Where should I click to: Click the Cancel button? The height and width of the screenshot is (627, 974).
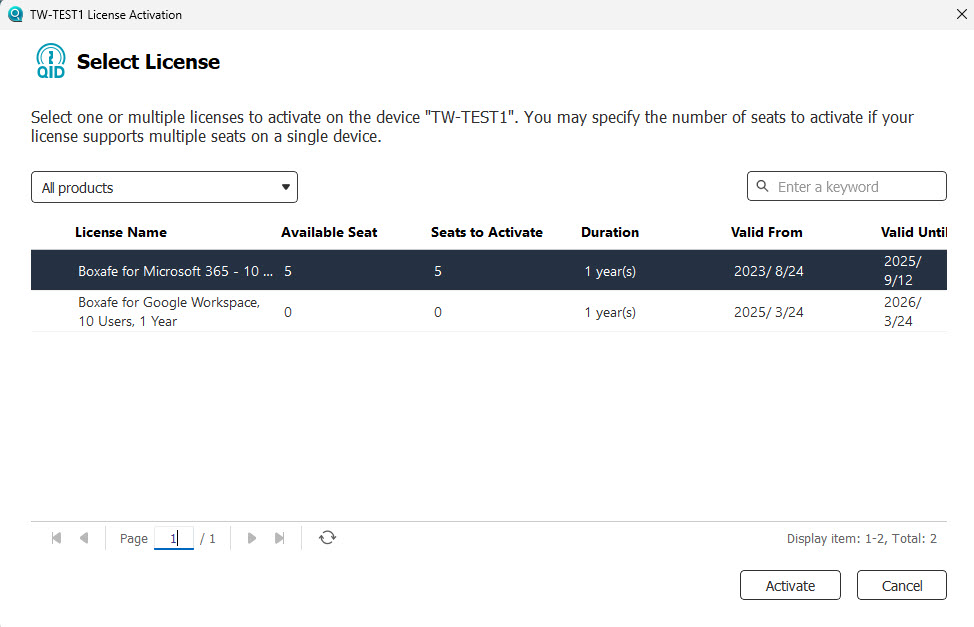[901, 586]
